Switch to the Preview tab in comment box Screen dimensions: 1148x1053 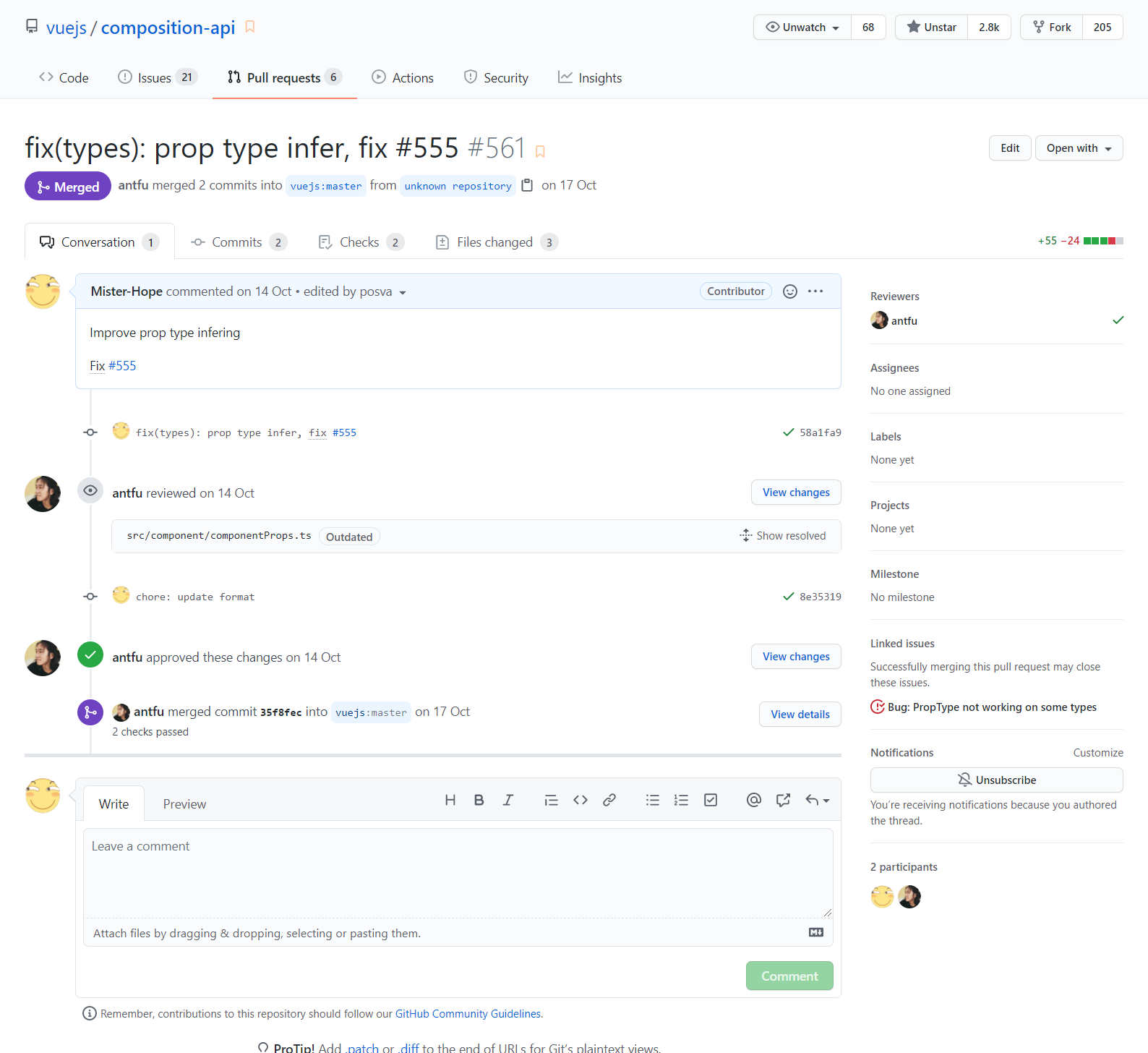pos(184,804)
